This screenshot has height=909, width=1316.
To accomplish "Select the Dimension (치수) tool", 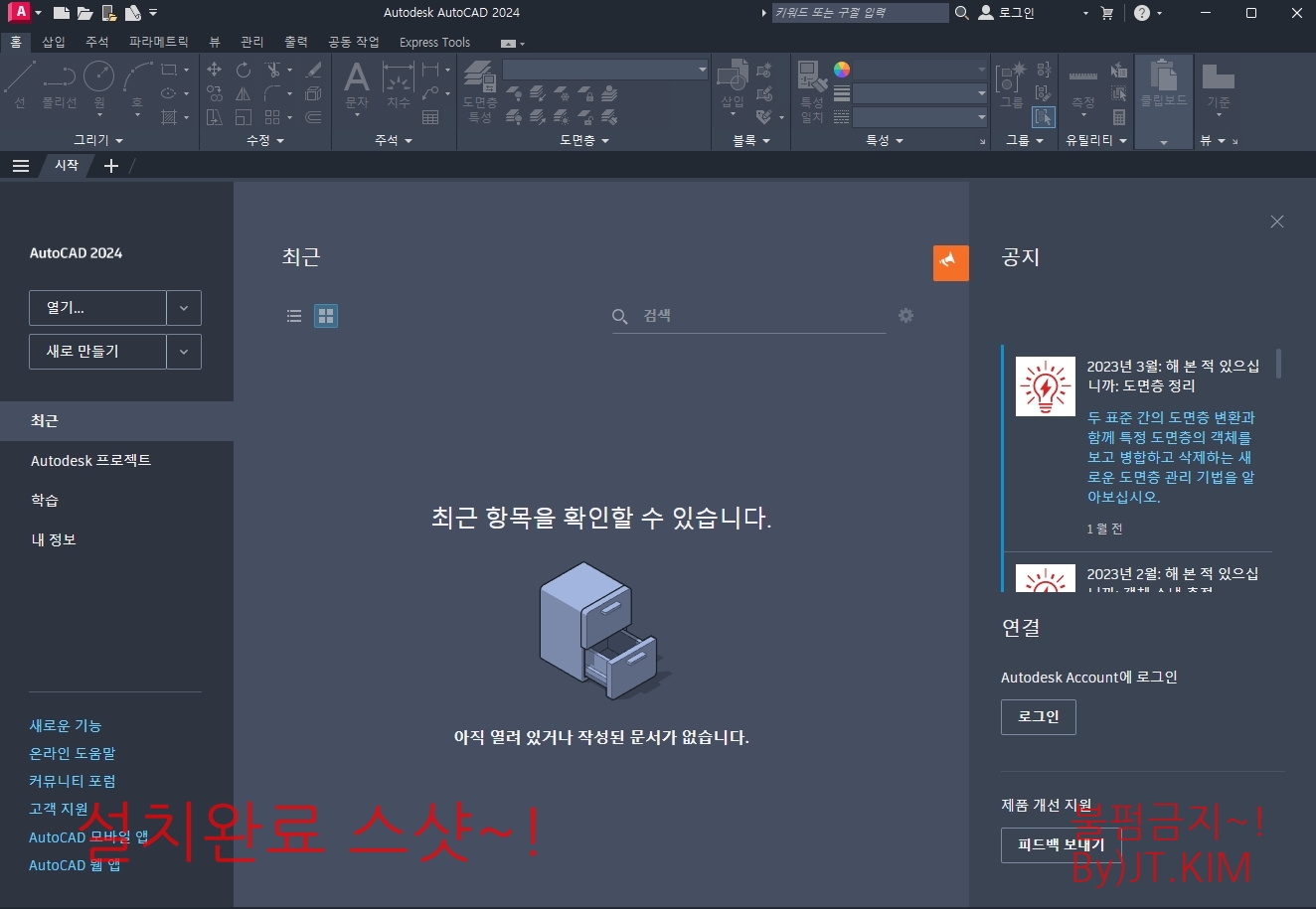I will tap(398, 83).
